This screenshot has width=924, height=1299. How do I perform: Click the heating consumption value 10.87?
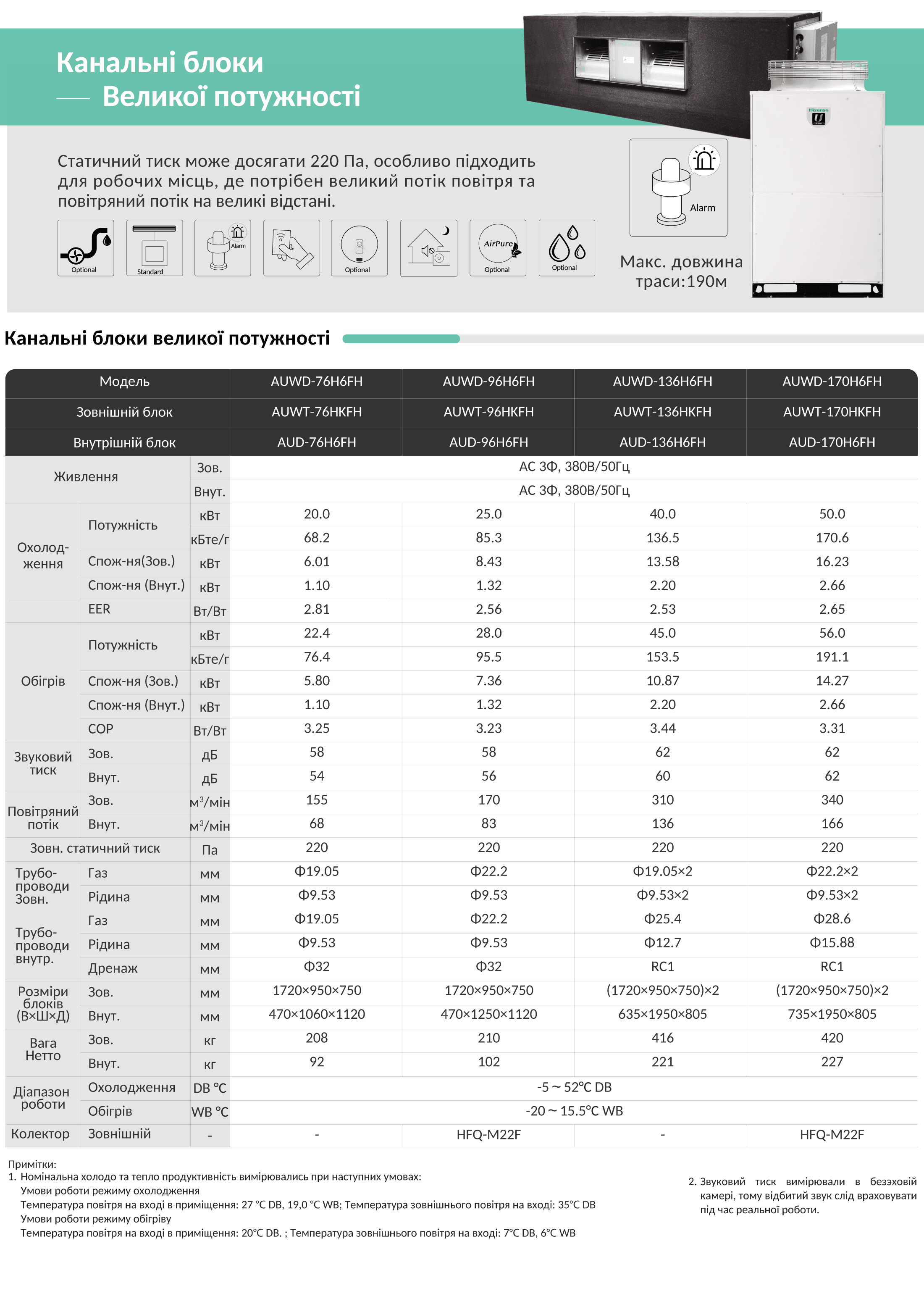[662, 681]
